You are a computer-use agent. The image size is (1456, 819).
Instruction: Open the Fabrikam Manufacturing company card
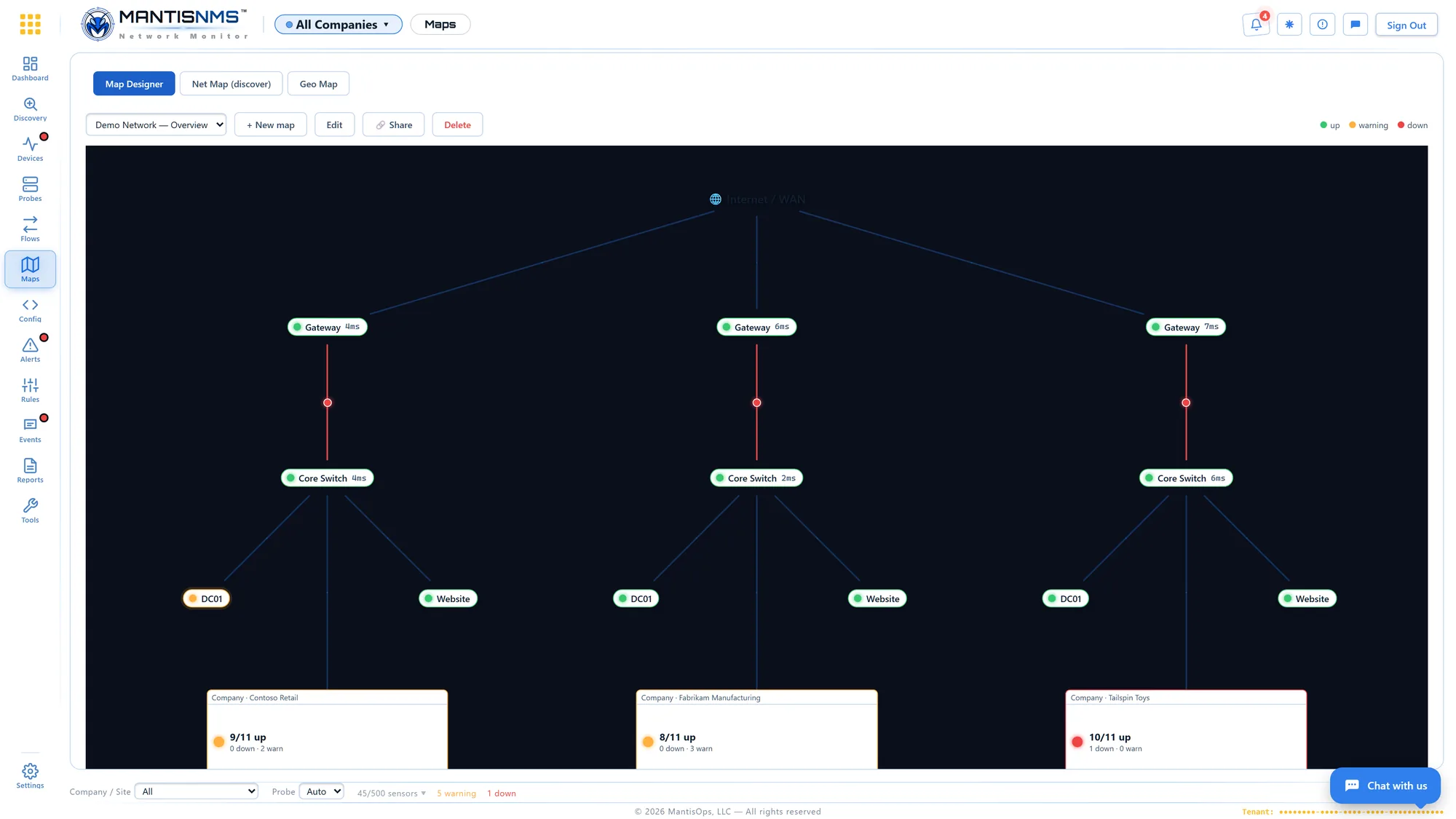click(756, 729)
